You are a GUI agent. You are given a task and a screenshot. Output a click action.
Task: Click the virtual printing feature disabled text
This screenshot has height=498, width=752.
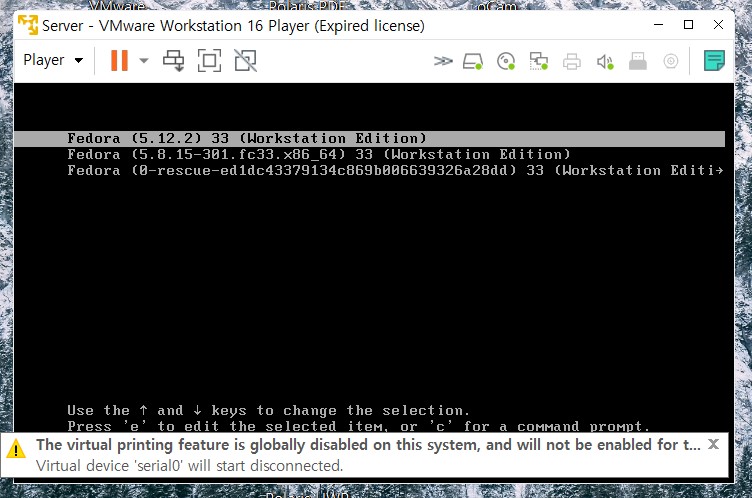(368, 445)
